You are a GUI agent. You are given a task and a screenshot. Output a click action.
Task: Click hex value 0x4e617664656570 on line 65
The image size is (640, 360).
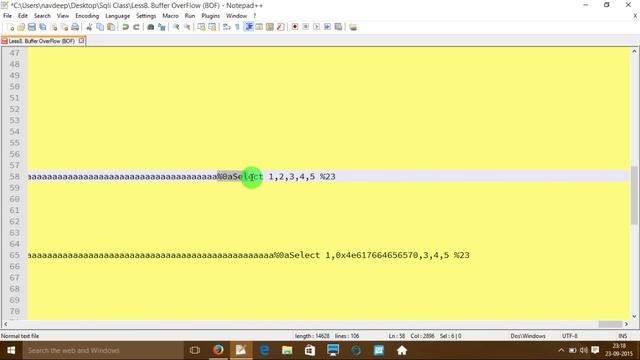(377, 255)
